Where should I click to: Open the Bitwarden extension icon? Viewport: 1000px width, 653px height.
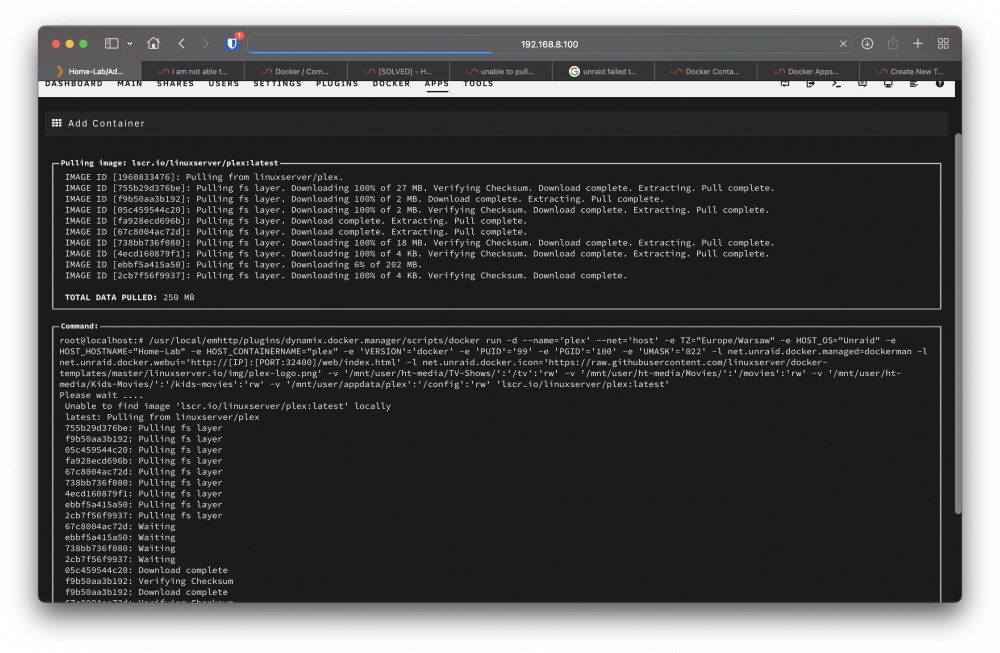tap(232, 43)
